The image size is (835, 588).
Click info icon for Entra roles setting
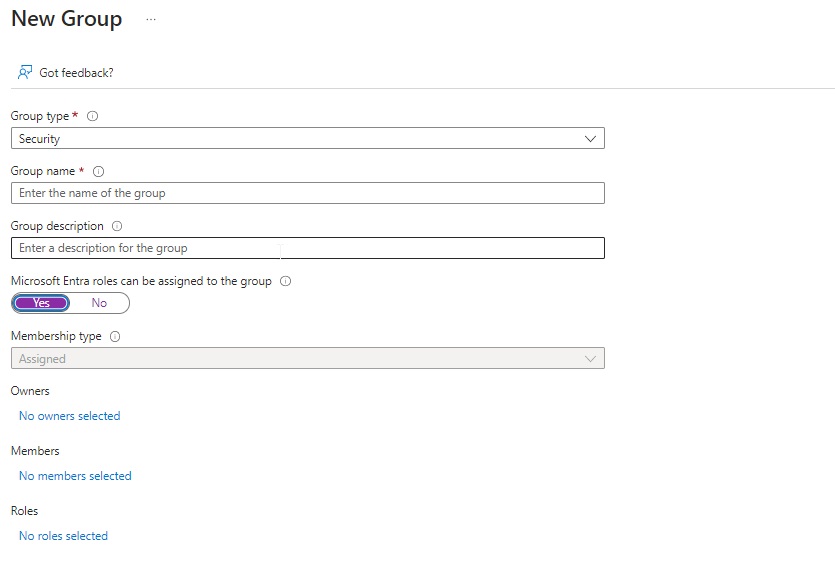[285, 281]
